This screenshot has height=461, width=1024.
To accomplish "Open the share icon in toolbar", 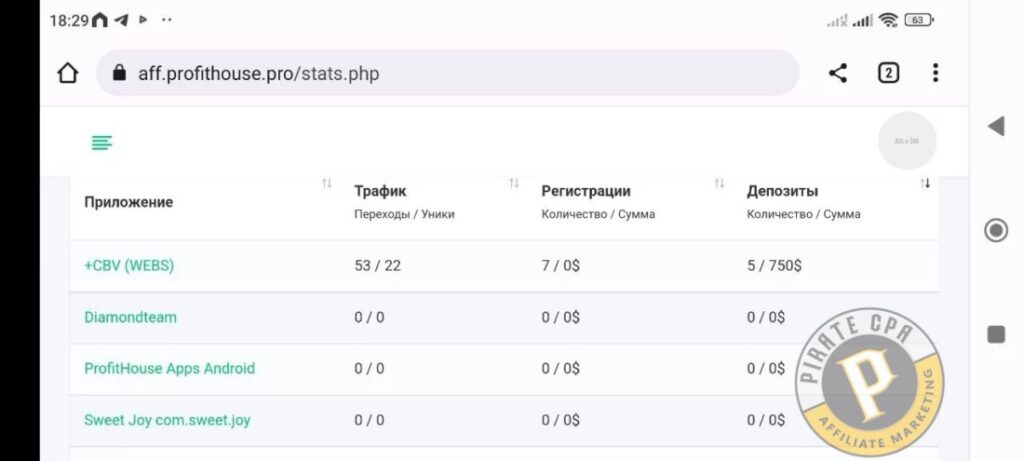I will 837,73.
